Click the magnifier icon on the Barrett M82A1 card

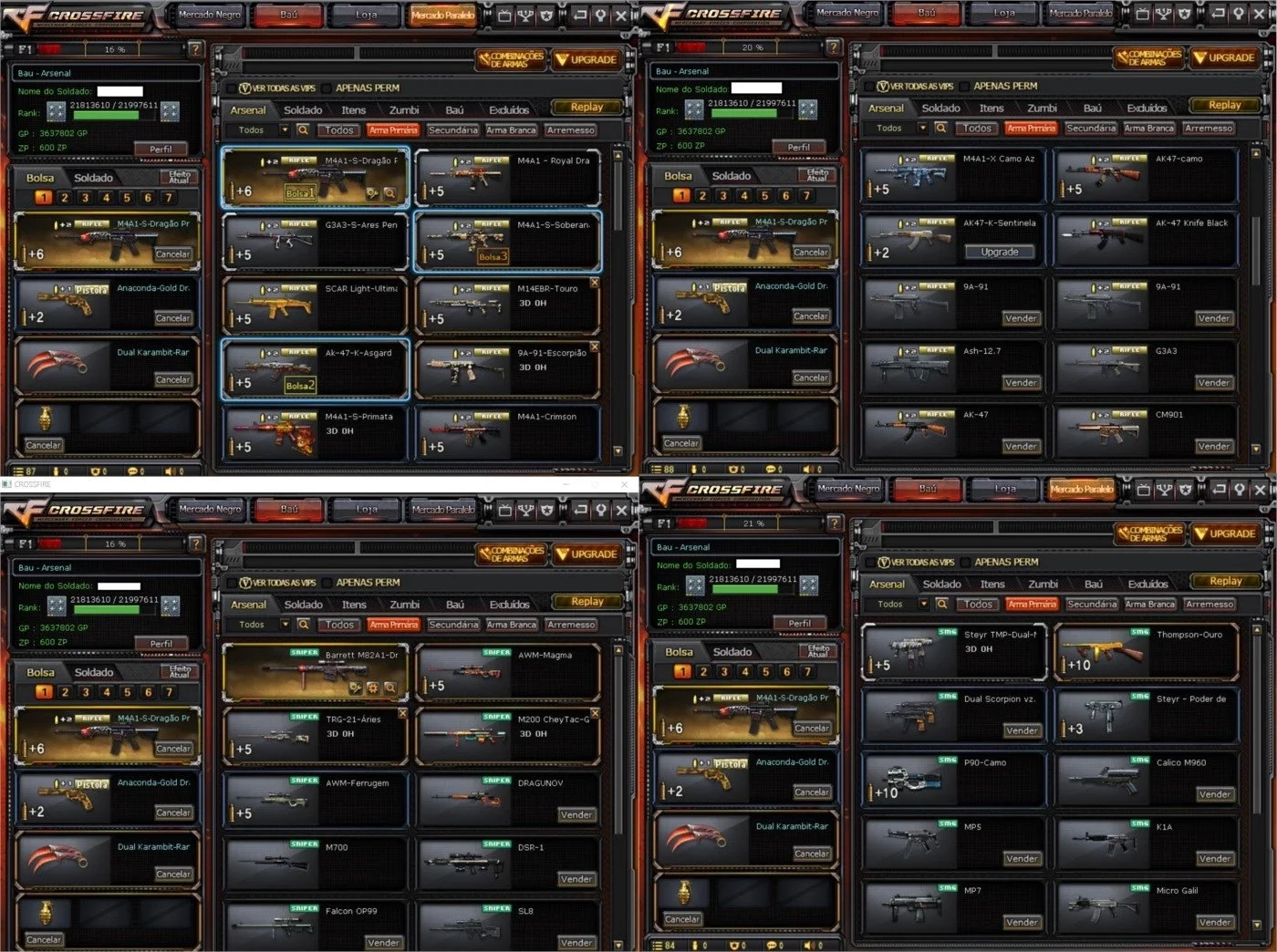point(389,688)
